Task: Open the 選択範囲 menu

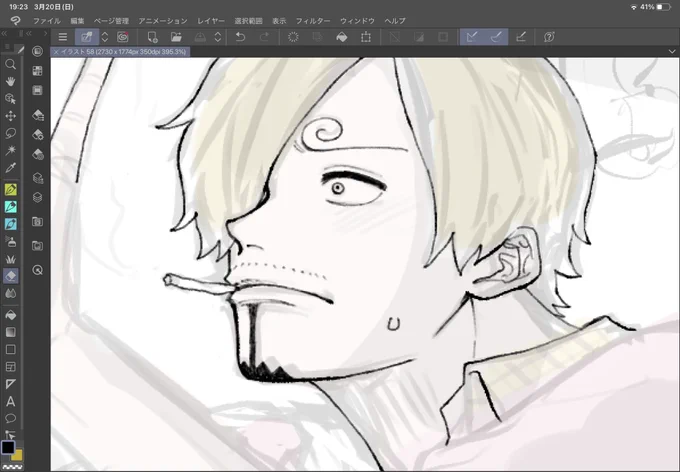Action: (x=248, y=21)
